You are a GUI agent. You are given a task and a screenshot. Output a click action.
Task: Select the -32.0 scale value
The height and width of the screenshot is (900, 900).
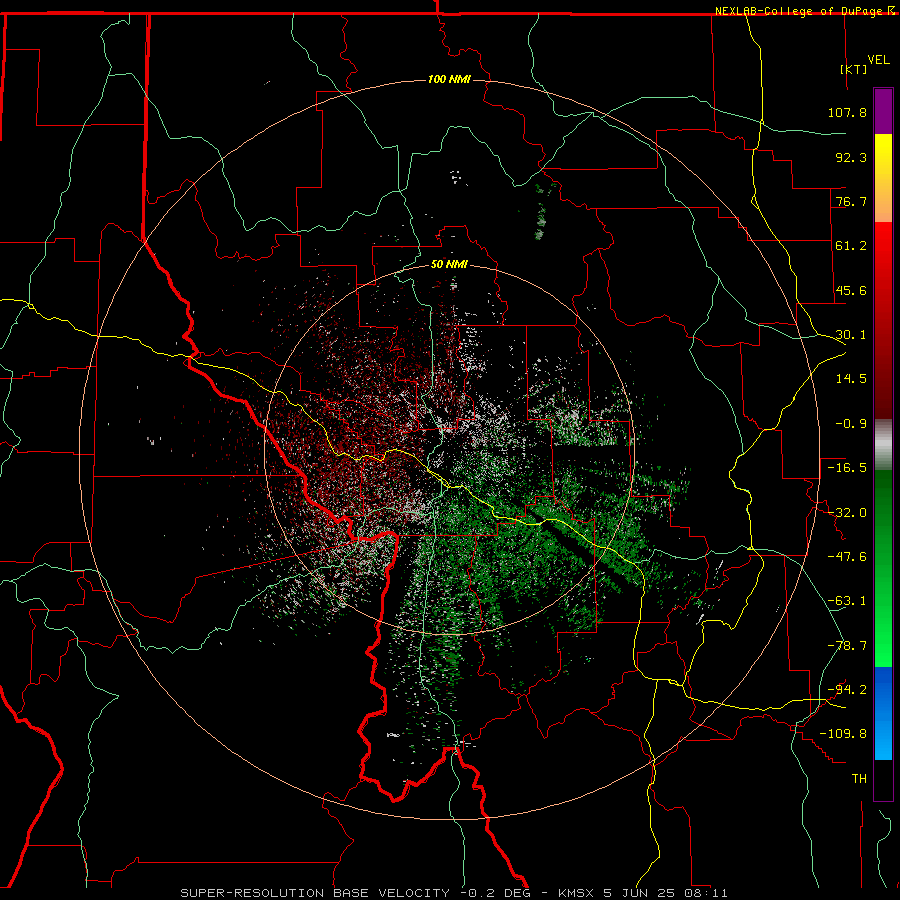point(847,513)
